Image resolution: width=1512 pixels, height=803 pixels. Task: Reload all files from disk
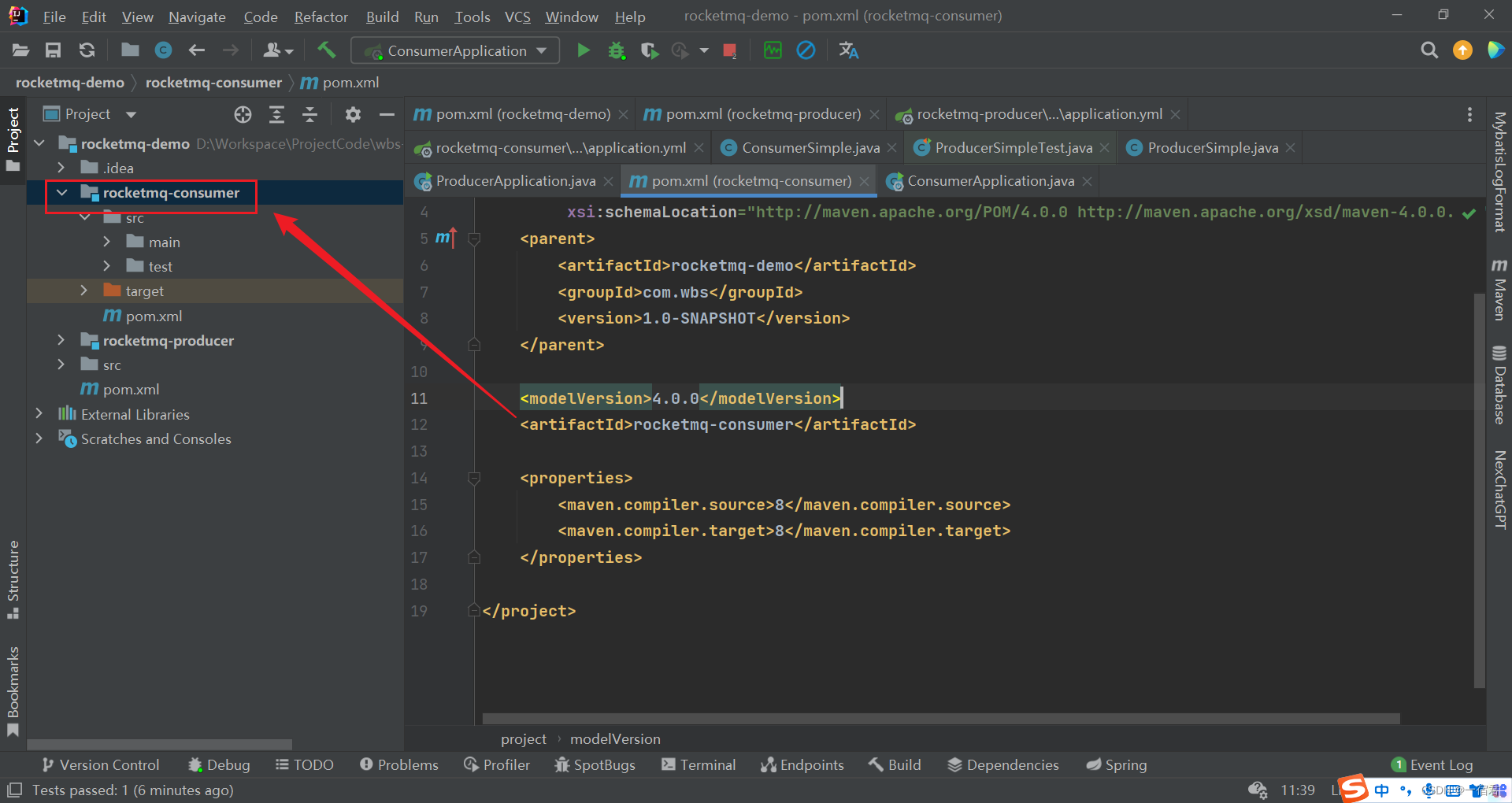[x=87, y=50]
